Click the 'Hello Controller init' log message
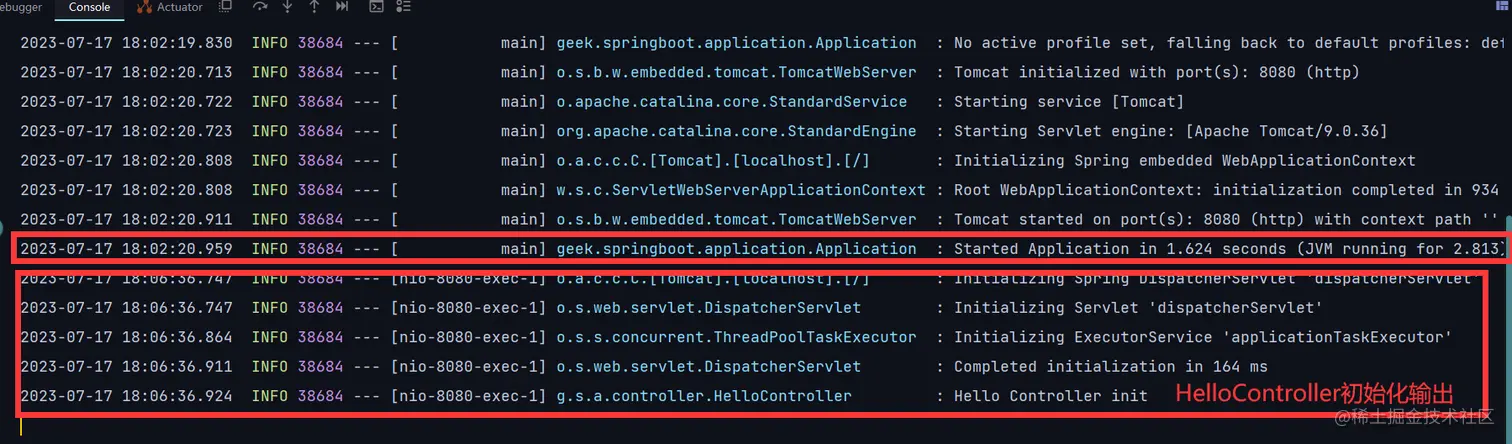 pos(1051,396)
